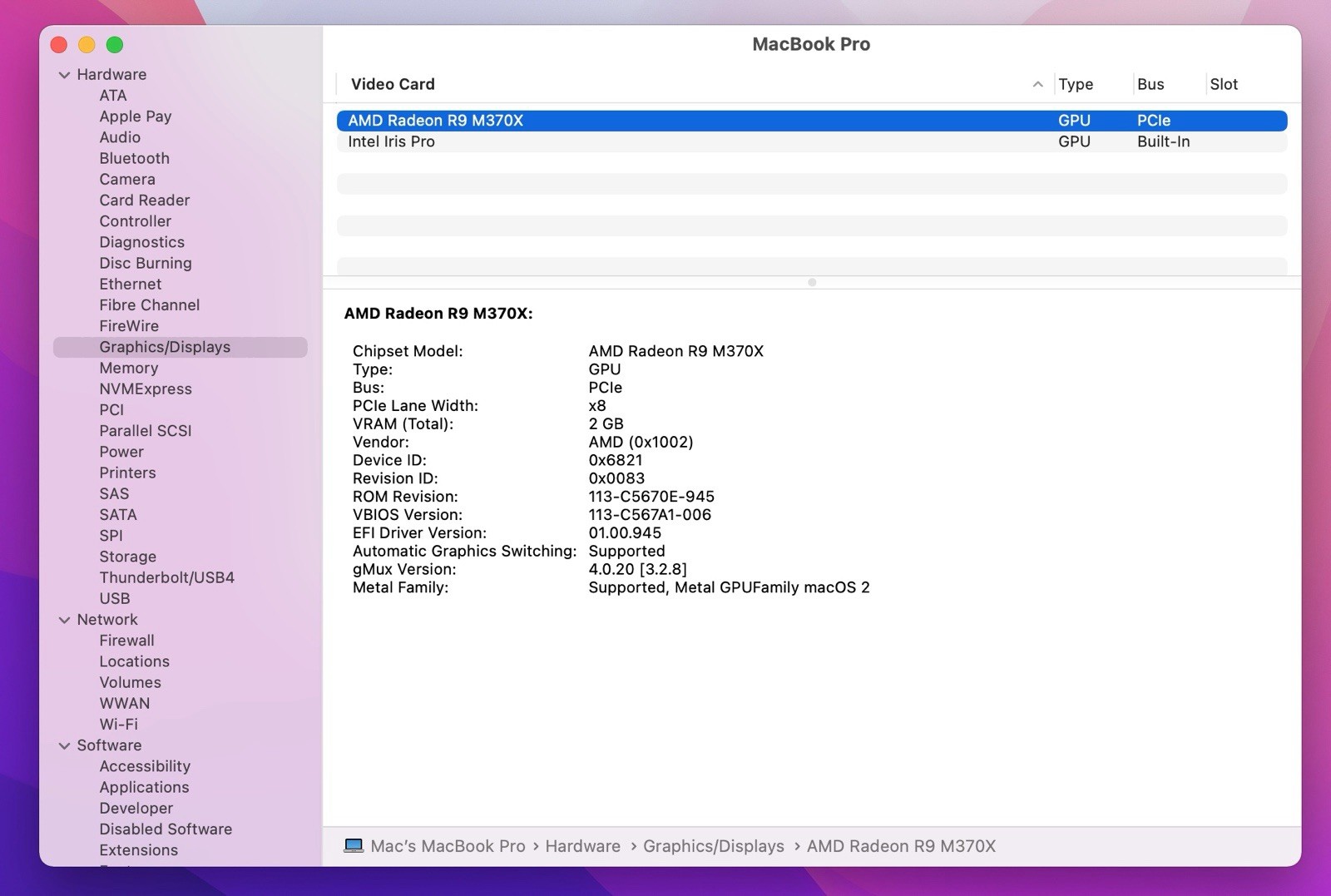The width and height of the screenshot is (1331, 896).
Task: Open Memory in the sidebar
Action: pos(128,368)
